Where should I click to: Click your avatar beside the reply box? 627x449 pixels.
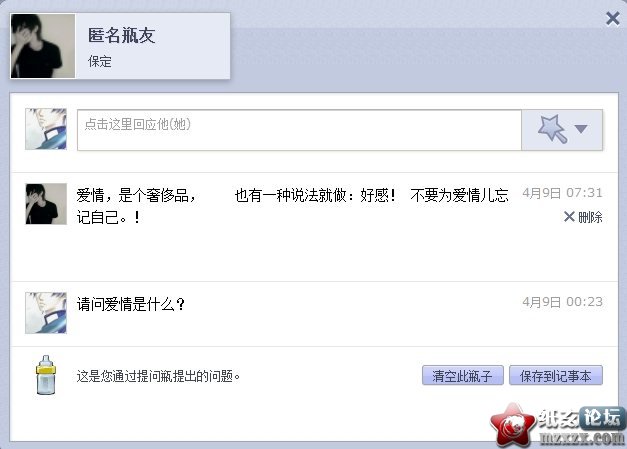click(x=46, y=129)
